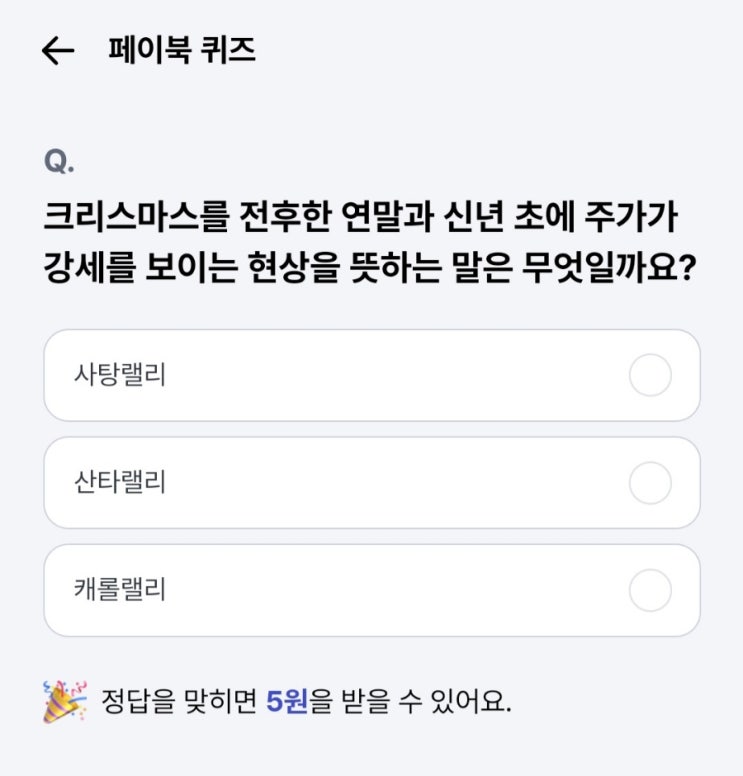Click the 산타랠리 answer text
The image size is (743, 776).
pos(119,483)
